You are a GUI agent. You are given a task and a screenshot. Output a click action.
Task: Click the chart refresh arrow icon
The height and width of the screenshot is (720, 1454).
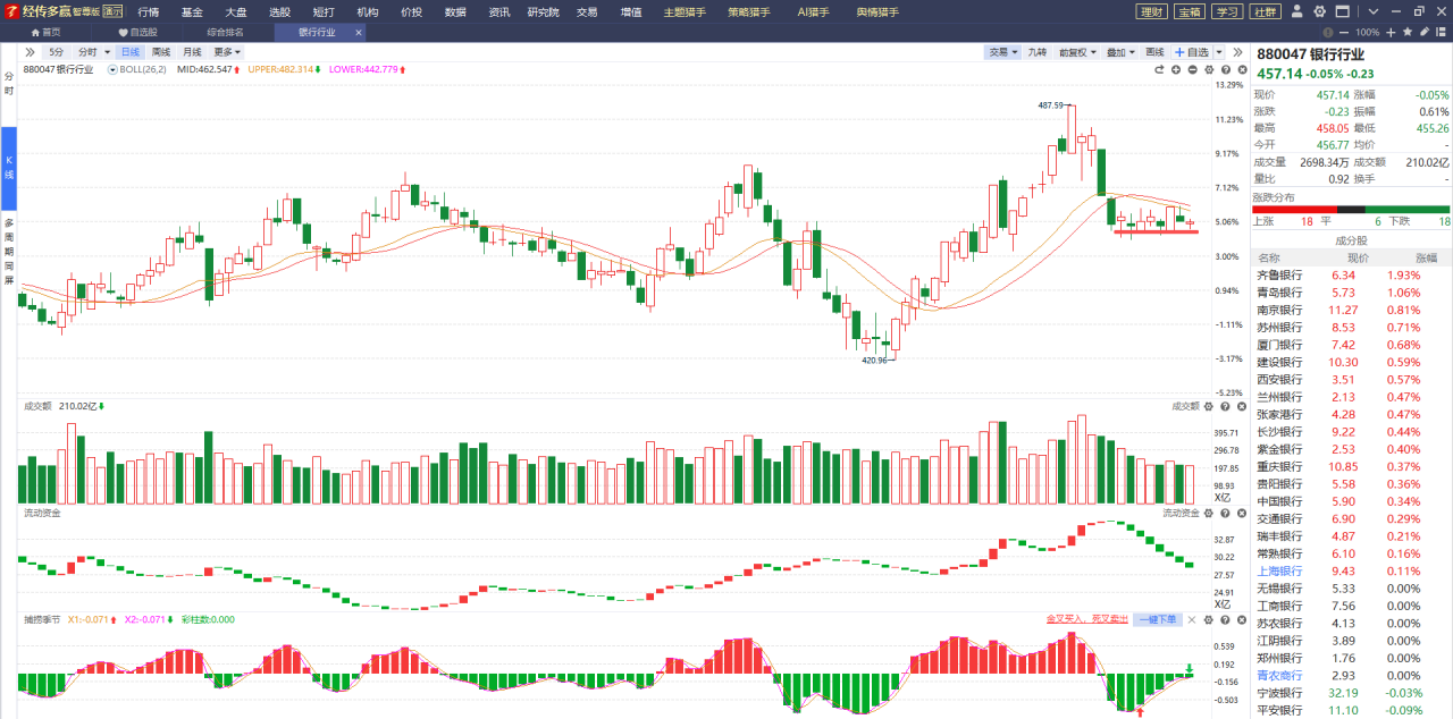tap(1159, 70)
